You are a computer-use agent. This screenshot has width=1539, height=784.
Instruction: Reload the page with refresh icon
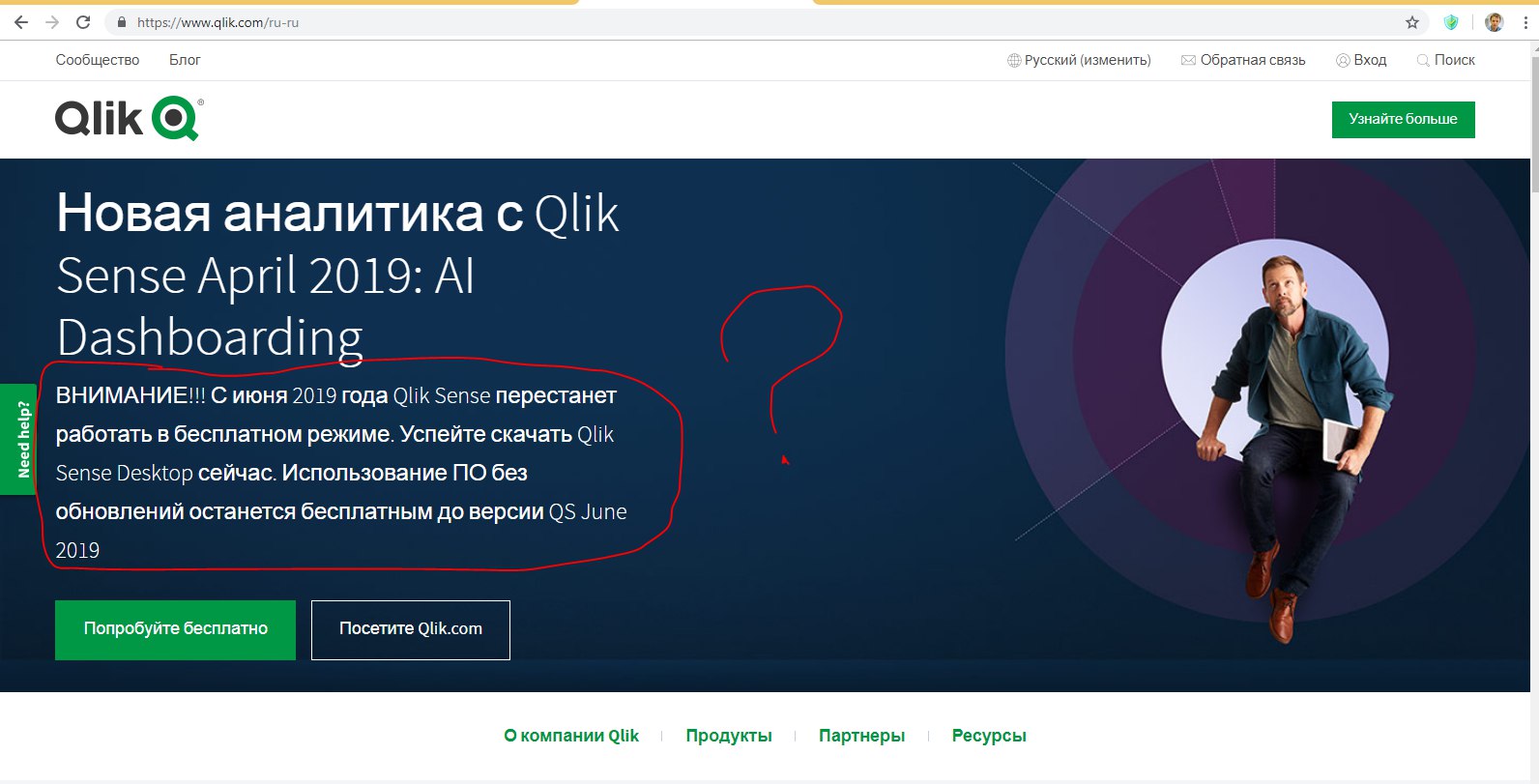[83, 22]
